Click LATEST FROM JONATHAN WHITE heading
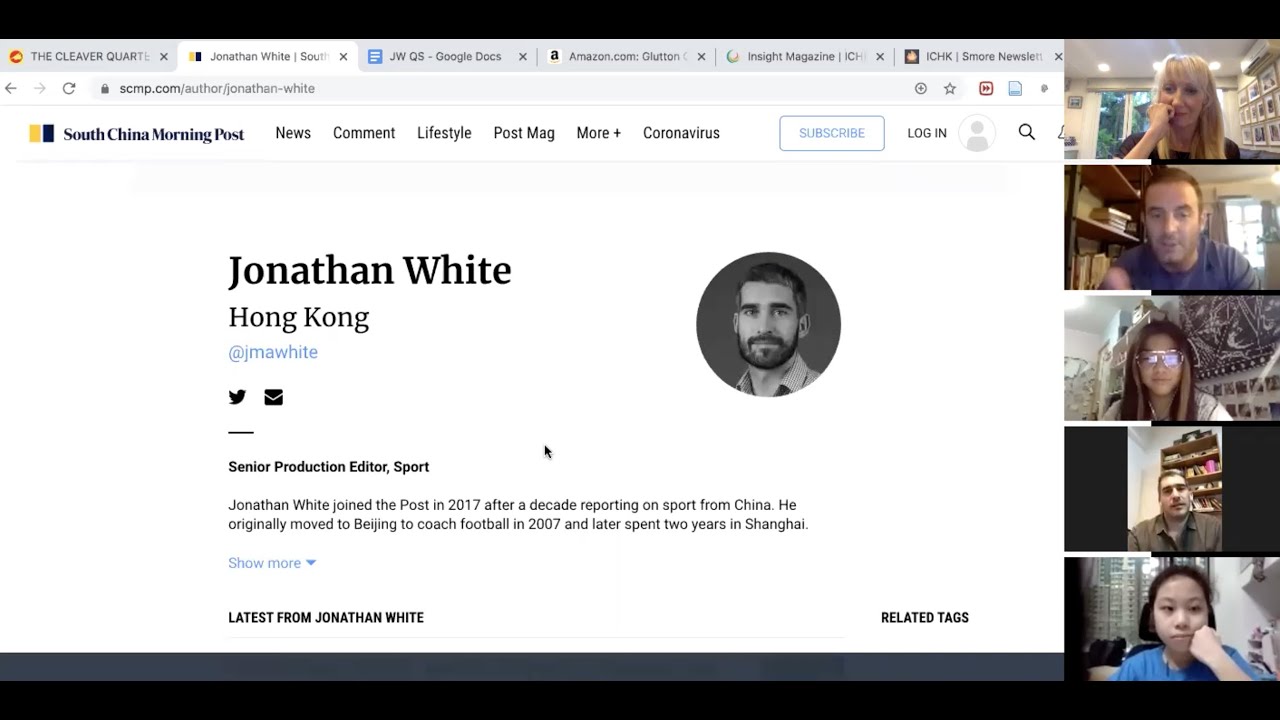1280x720 pixels. pyautogui.click(x=326, y=618)
